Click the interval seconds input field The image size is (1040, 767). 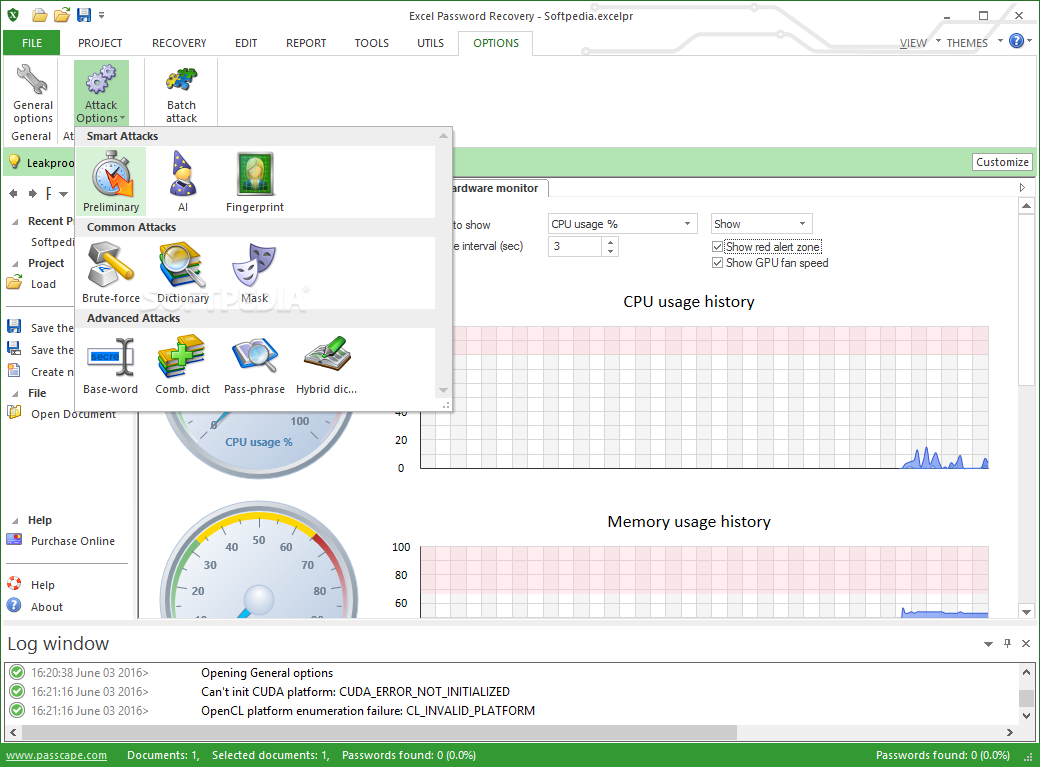tap(576, 246)
